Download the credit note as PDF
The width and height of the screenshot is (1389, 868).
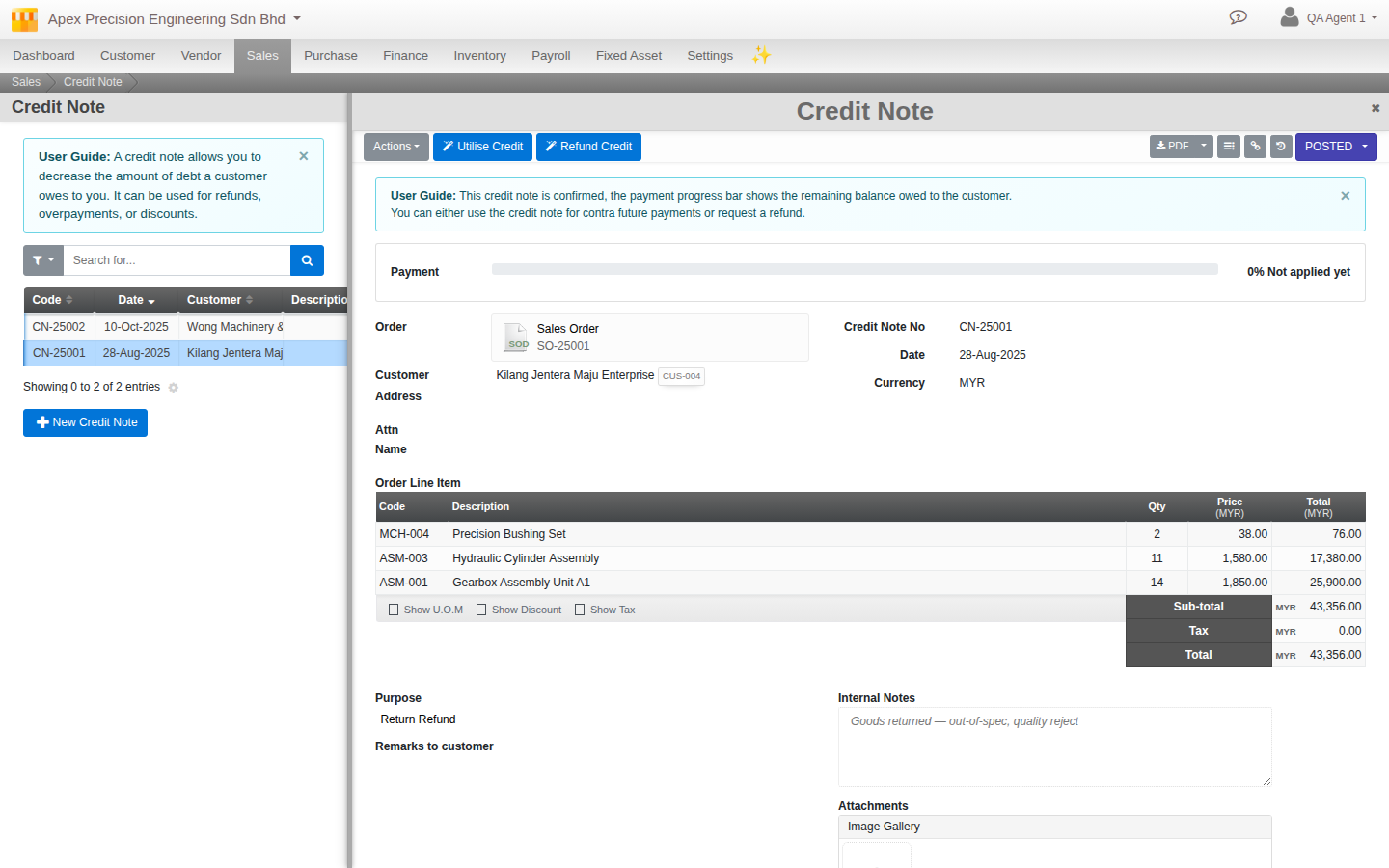tap(1172, 147)
